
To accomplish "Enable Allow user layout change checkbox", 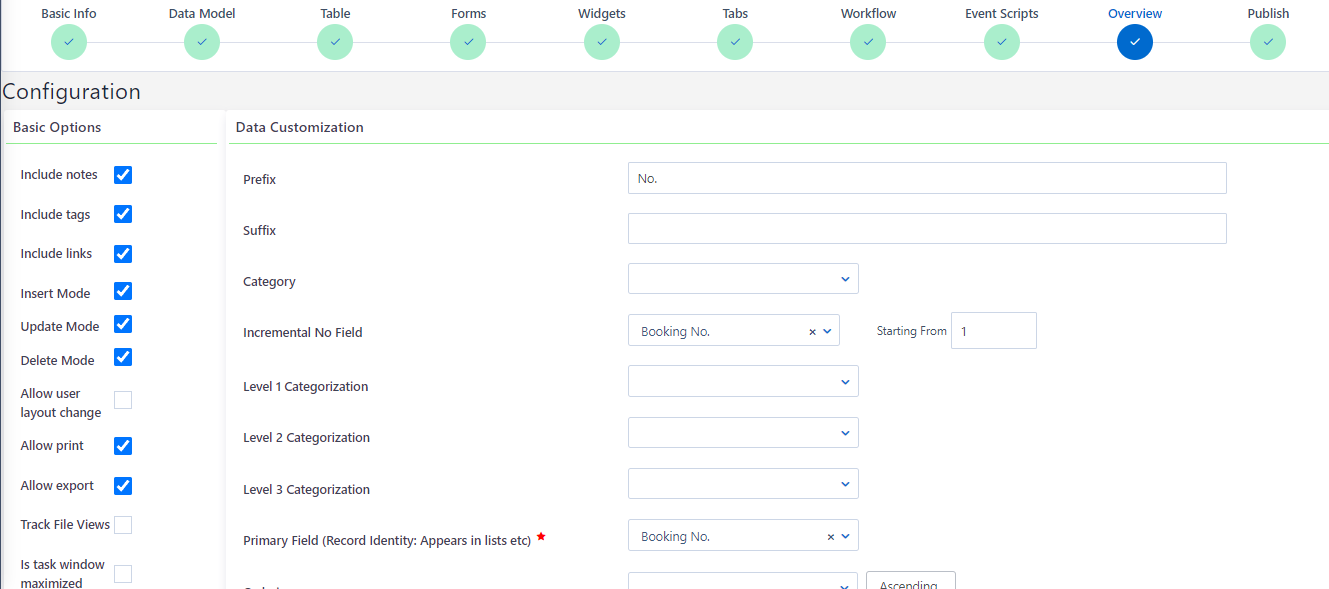I will pyautogui.click(x=123, y=400).
